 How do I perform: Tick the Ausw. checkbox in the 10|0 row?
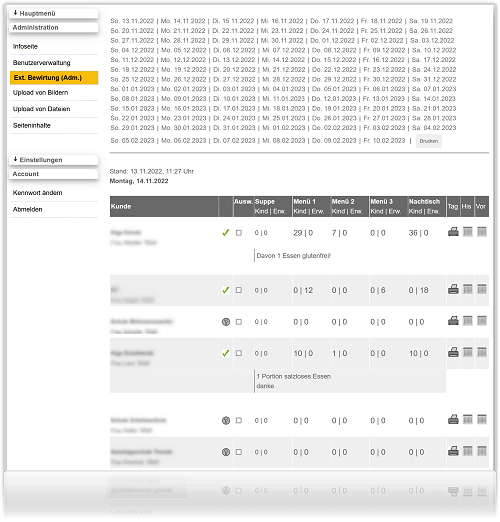(239, 353)
